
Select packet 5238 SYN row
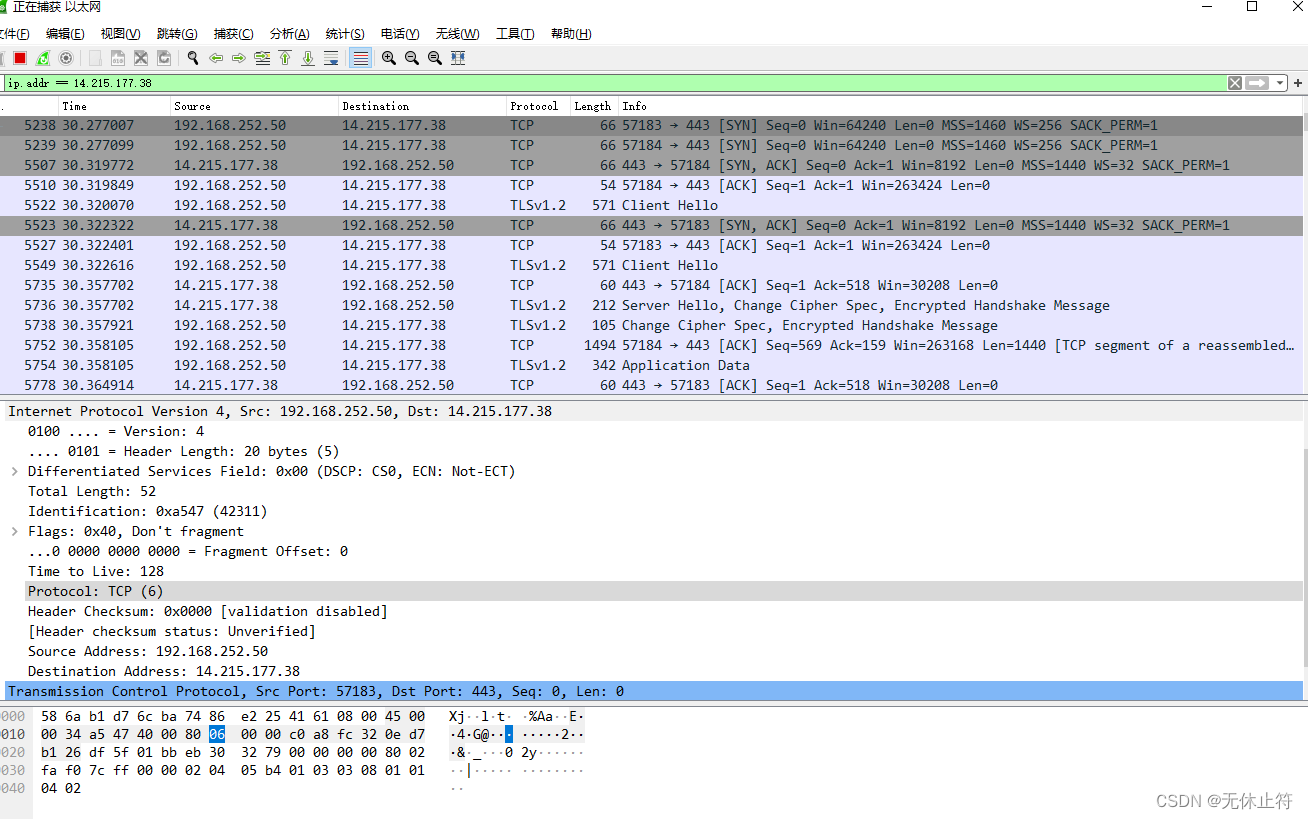[652, 125]
